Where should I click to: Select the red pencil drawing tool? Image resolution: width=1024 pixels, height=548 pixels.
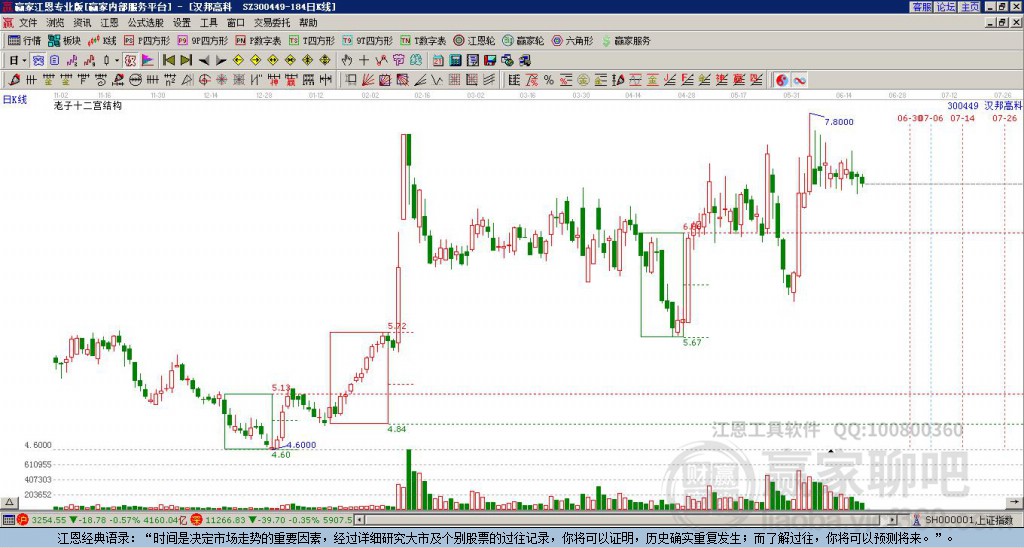point(14,80)
